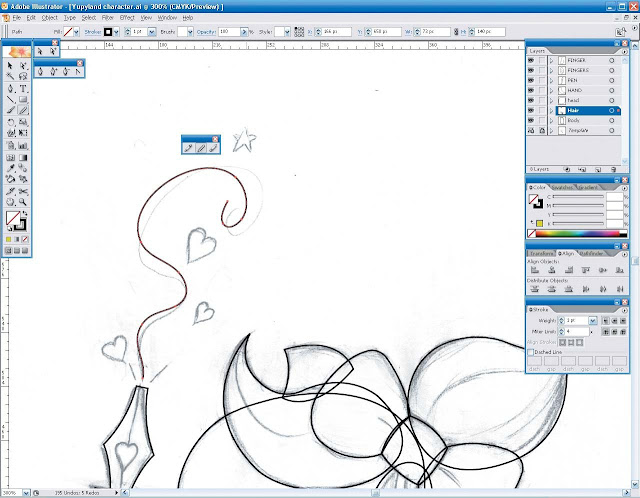Select the Type tool
640x498 pixels.
click(x=23, y=88)
